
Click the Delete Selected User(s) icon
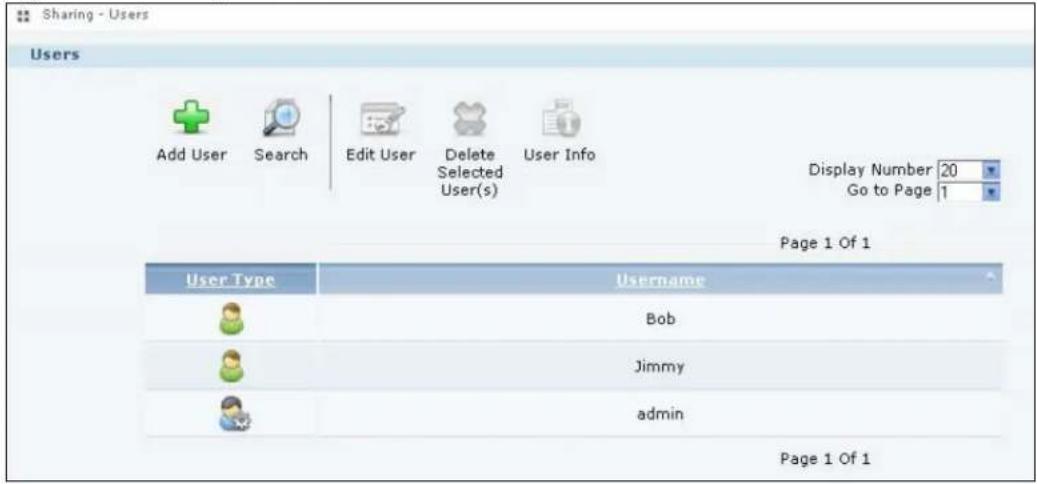click(470, 120)
